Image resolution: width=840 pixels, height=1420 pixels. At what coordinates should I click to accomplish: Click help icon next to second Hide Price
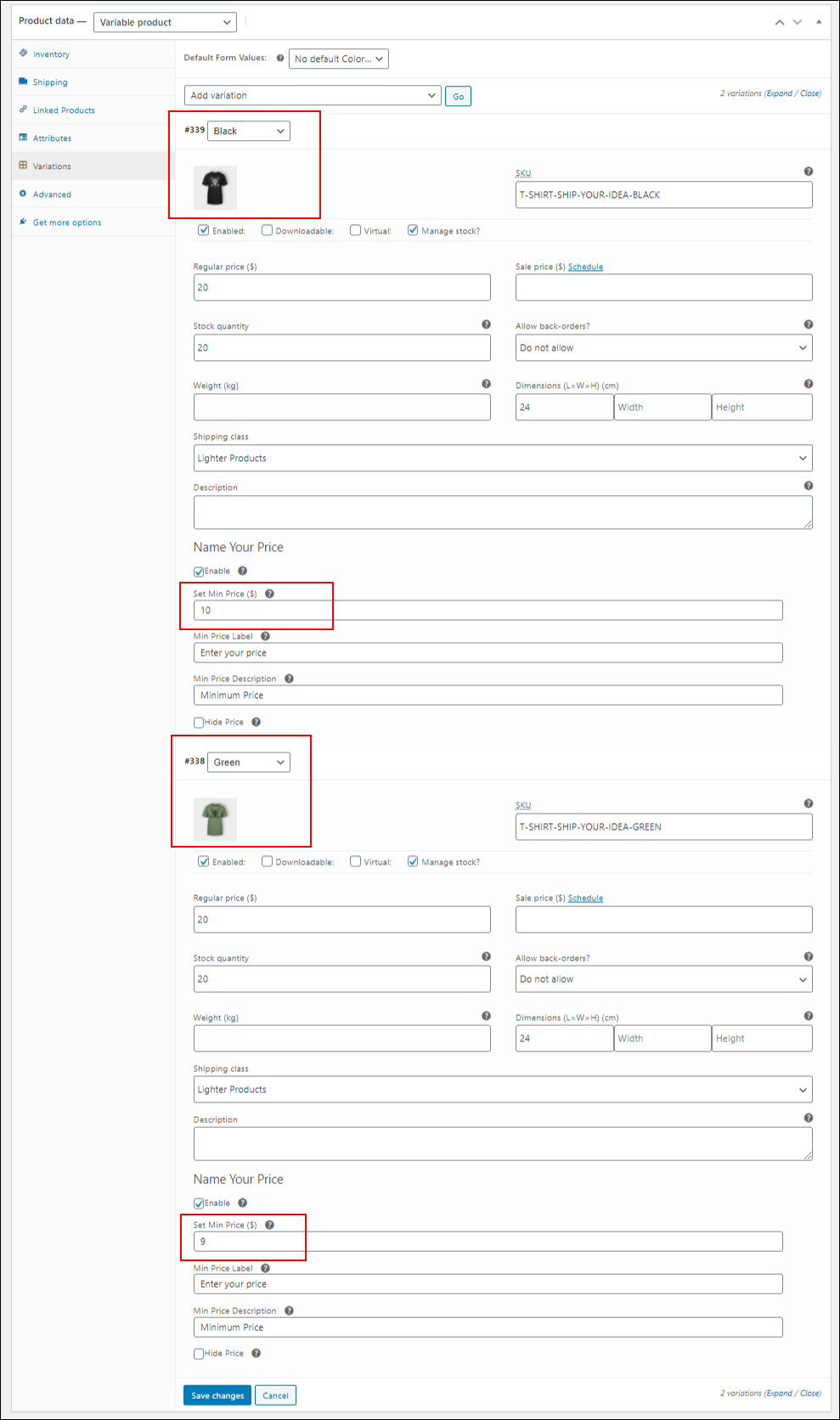[x=256, y=1354]
